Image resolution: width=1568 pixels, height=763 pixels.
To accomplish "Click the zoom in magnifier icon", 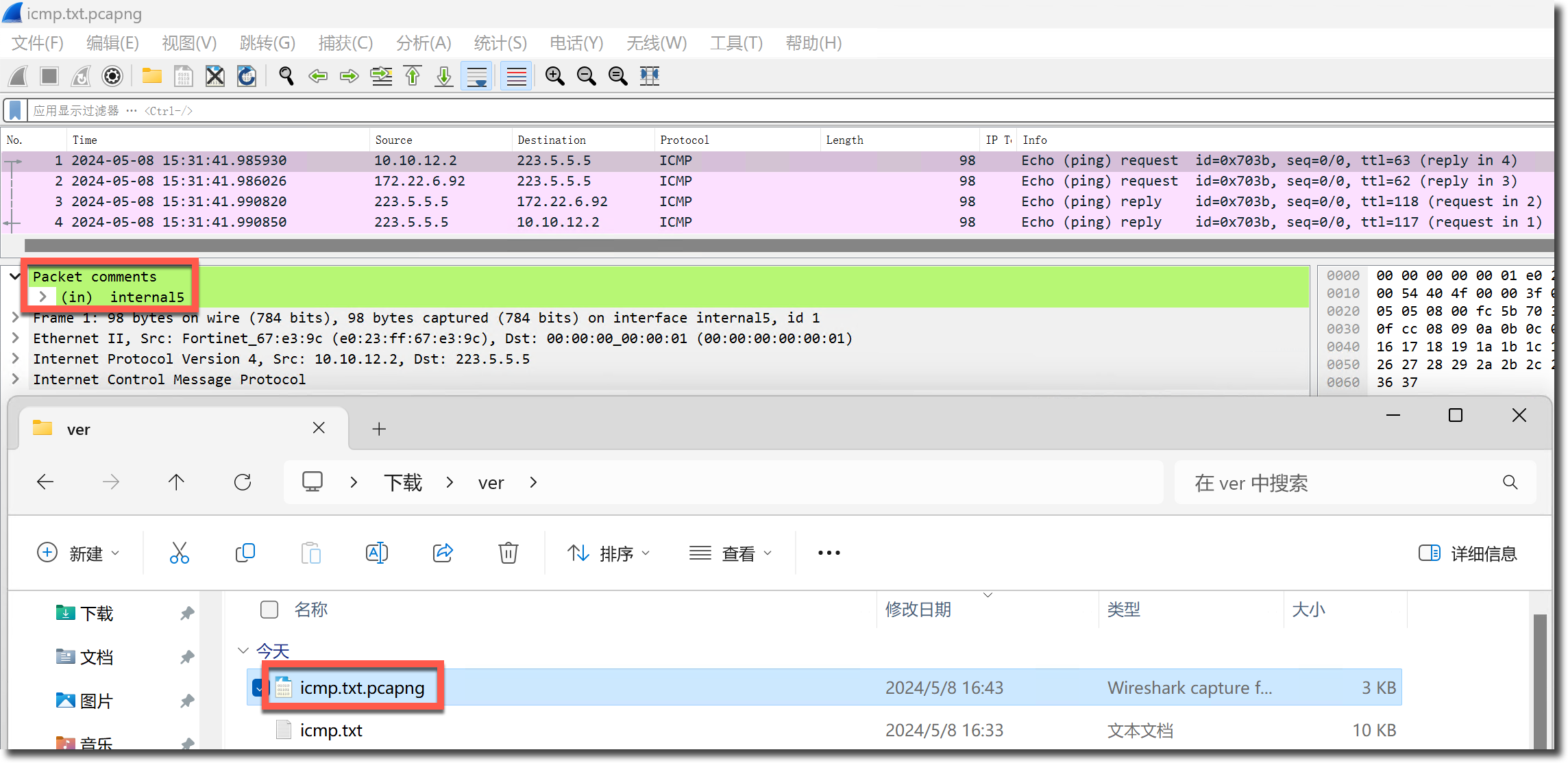I will pyautogui.click(x=554, y=76).
